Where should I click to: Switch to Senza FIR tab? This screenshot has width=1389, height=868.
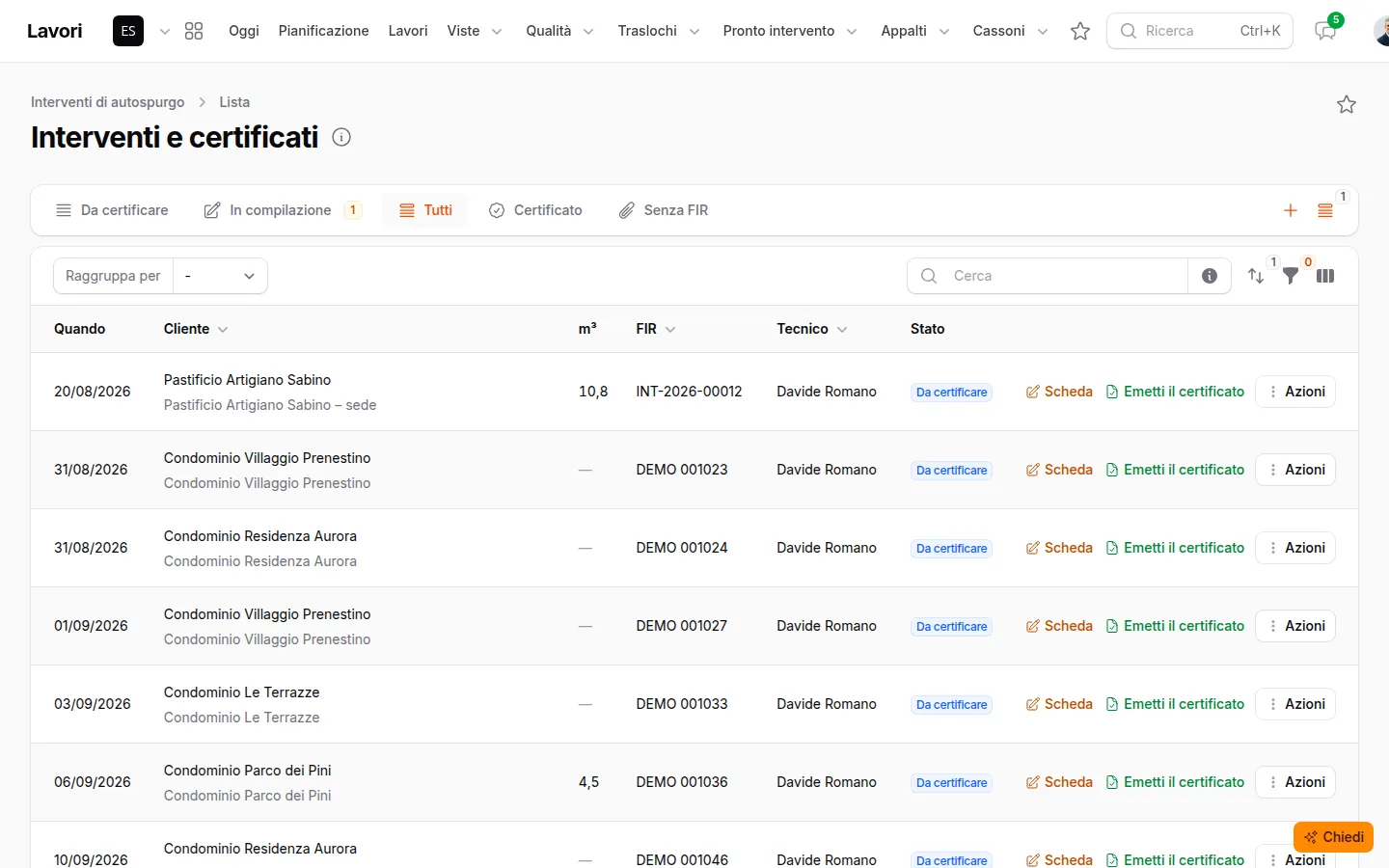point(664,210)
